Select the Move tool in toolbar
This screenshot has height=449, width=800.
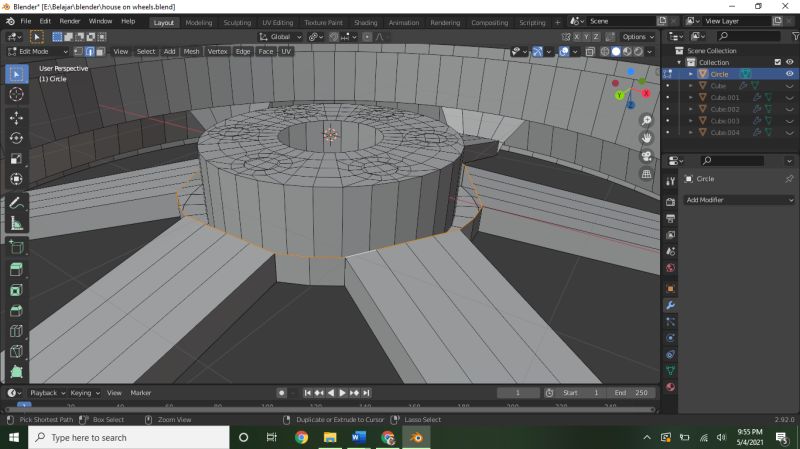16,118
